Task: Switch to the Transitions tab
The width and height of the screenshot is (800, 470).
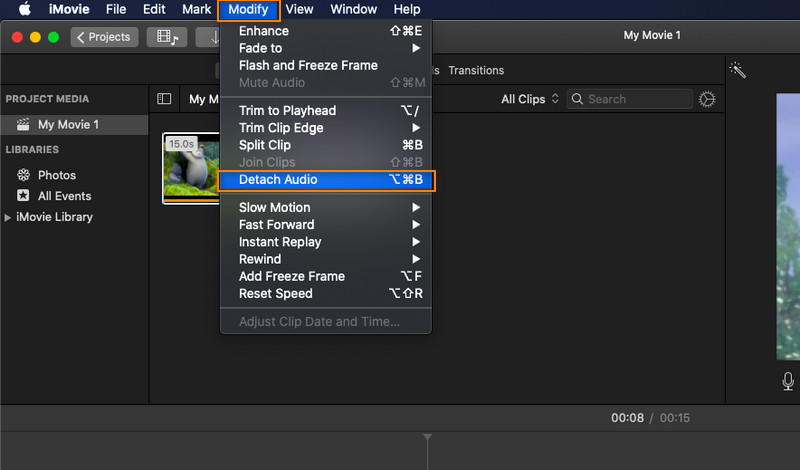Action: (476, 70)
